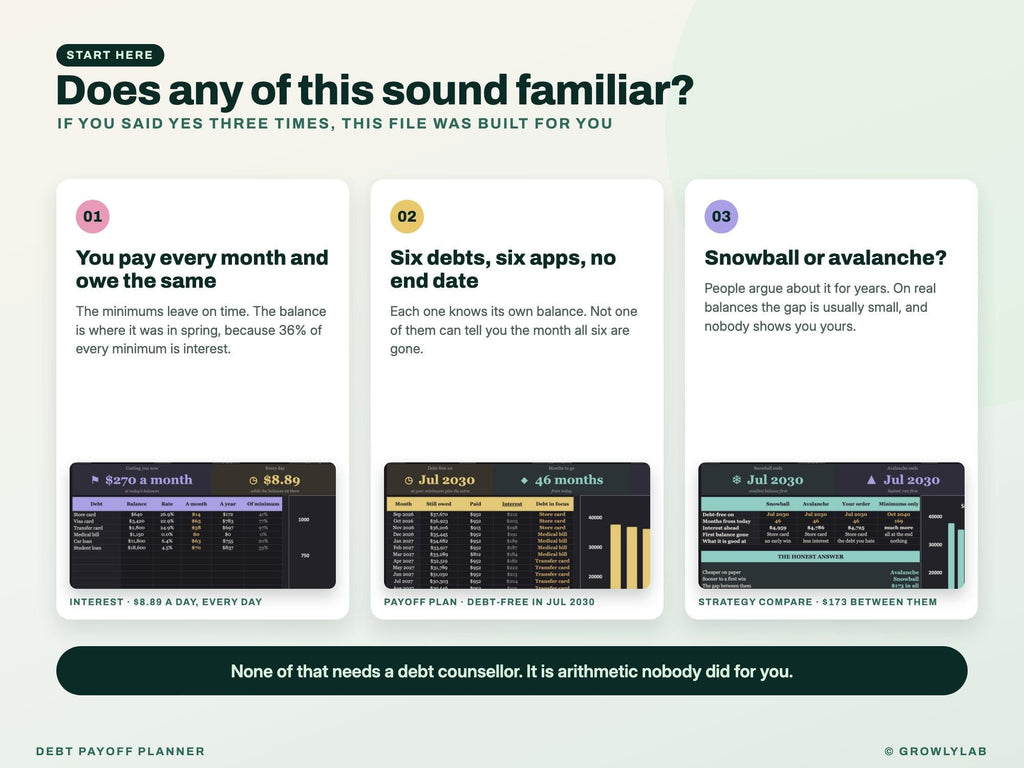1024x768 pixels.
Task: Click the paragraph starting "The minimums leave on time"
Action: pyautogui.click(x=201, y=330)
